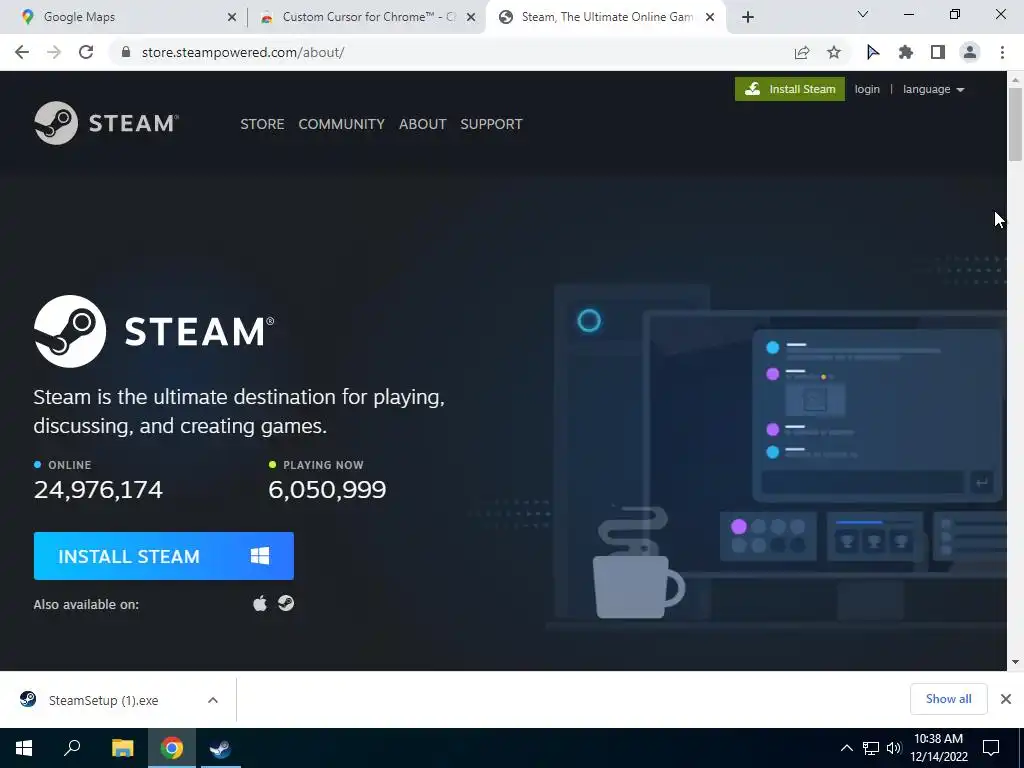1024x768 pixels.
Task: Open the SteamSetup (1).exe download
Action: tap(103, 700)
